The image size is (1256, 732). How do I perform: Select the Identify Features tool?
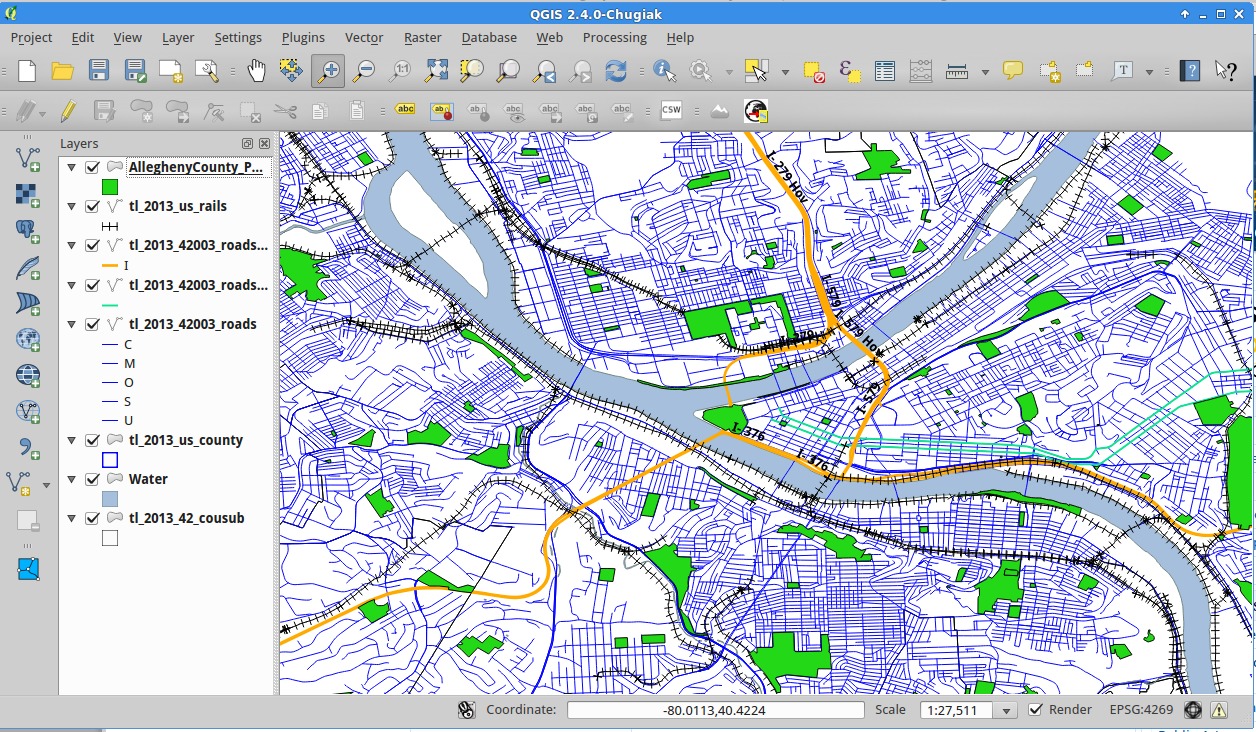click(663, 70)
